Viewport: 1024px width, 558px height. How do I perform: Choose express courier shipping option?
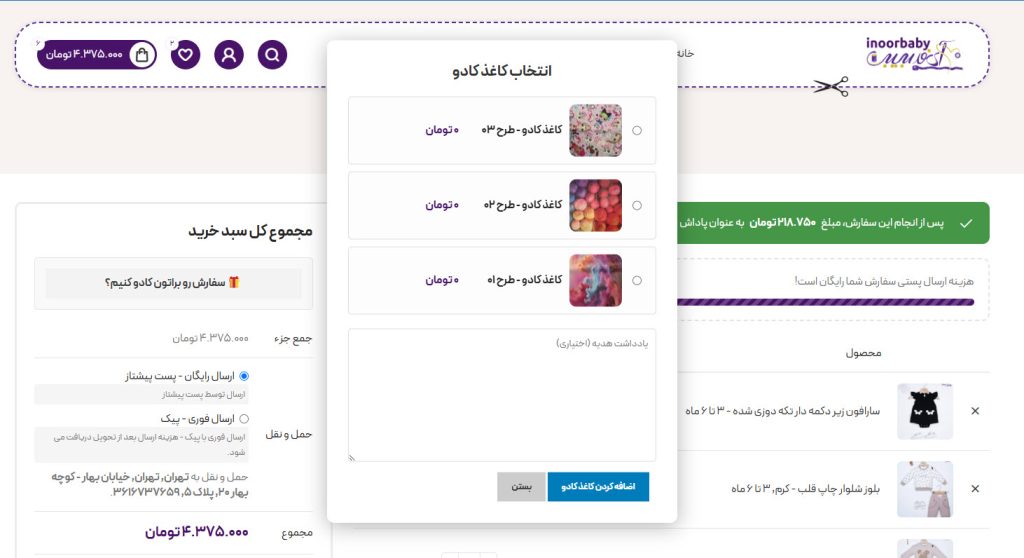click(x=244, y=419)
